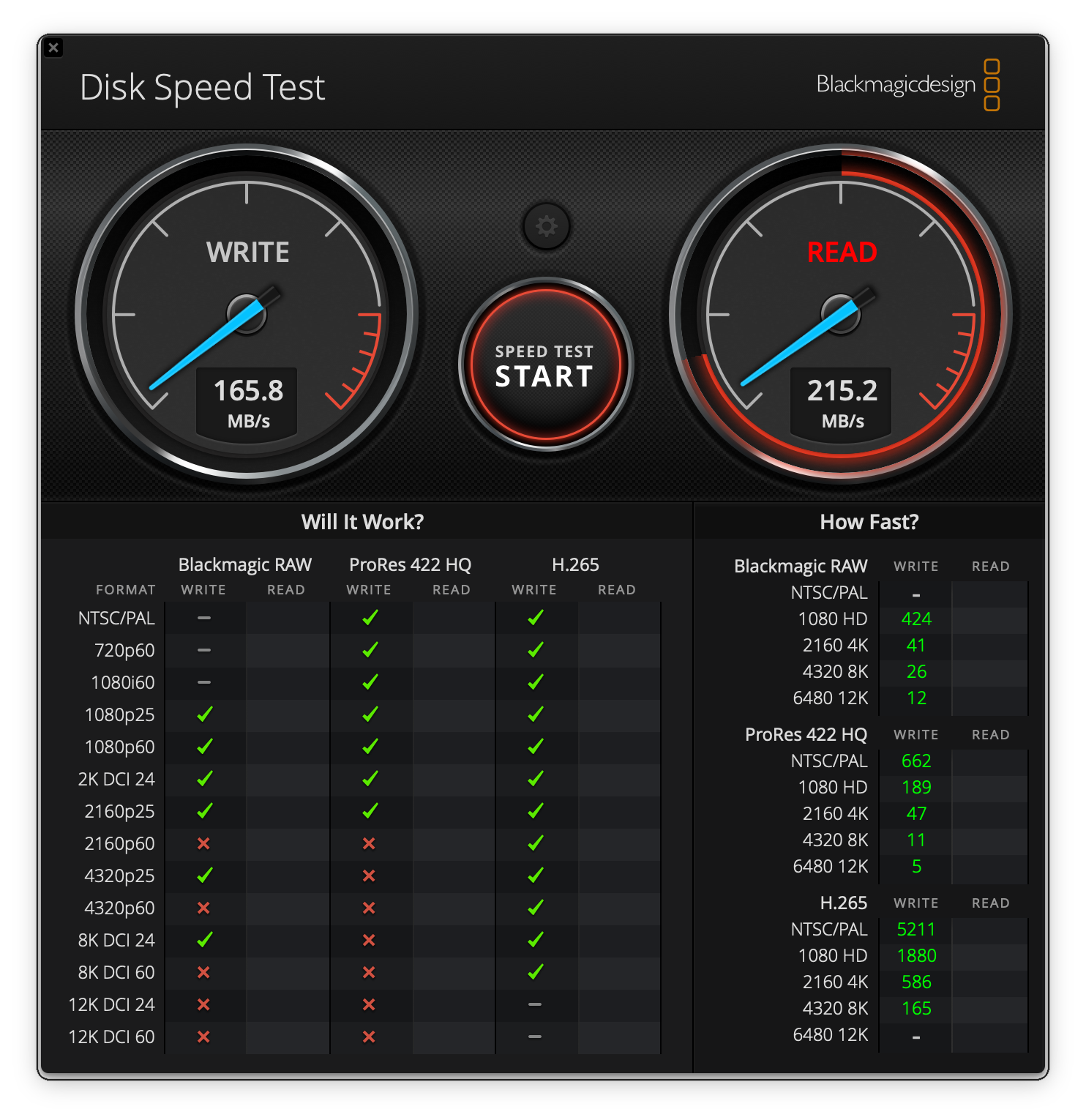Click the 1080p60 format row label
The height and width of the screenshot is (1120, 1086).
tap(119, 747)
